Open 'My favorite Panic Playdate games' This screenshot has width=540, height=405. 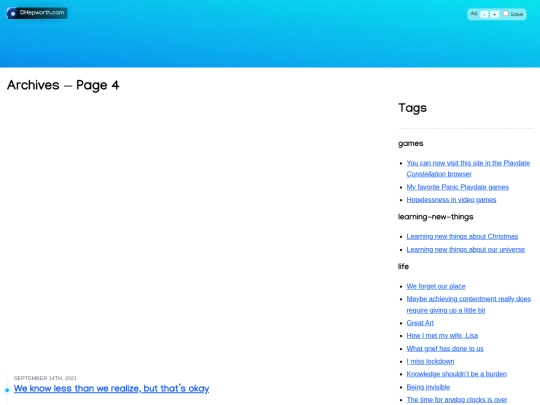tap(457, 187)
